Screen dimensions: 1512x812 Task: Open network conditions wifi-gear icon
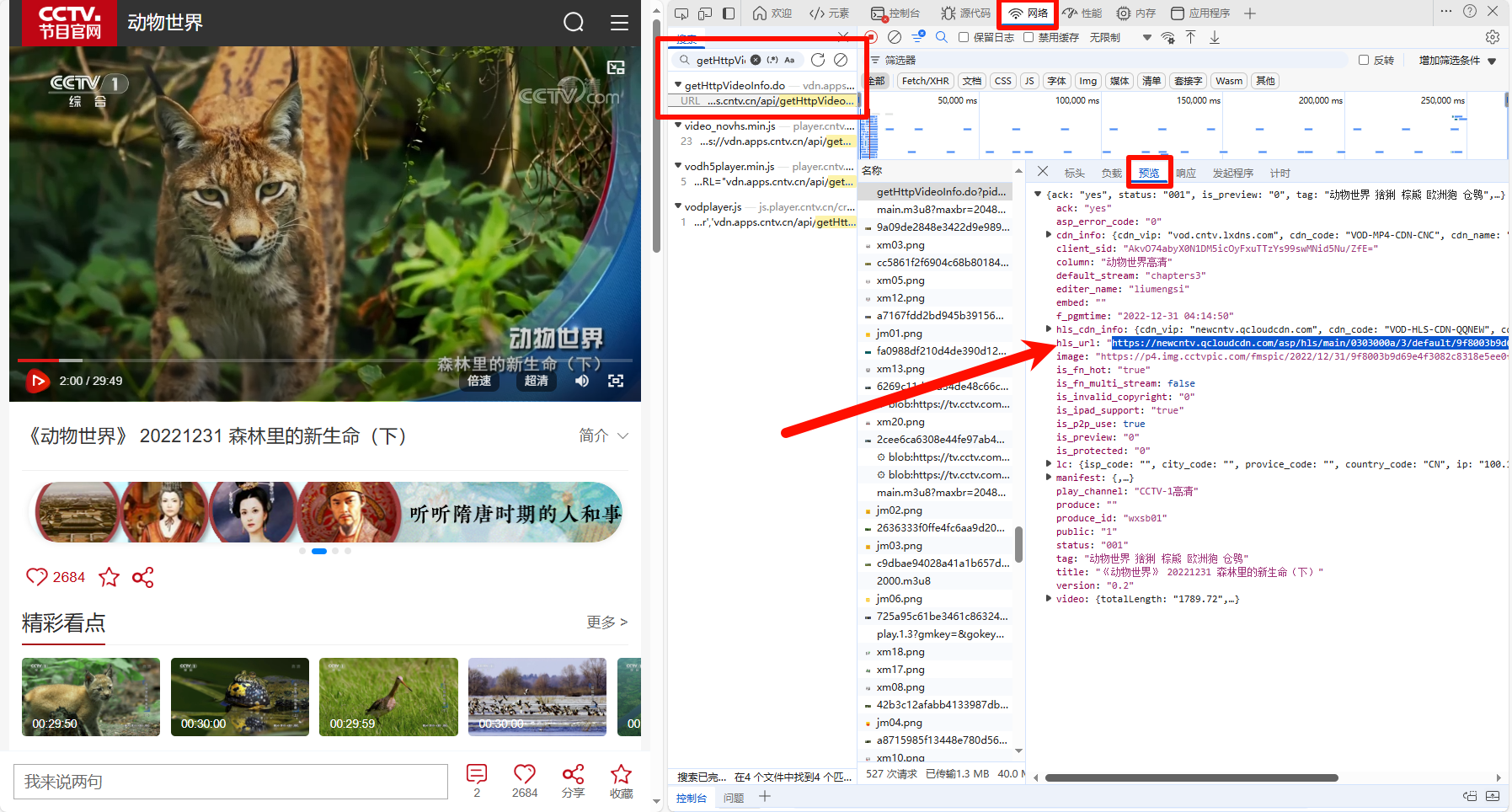(1167, 37)
